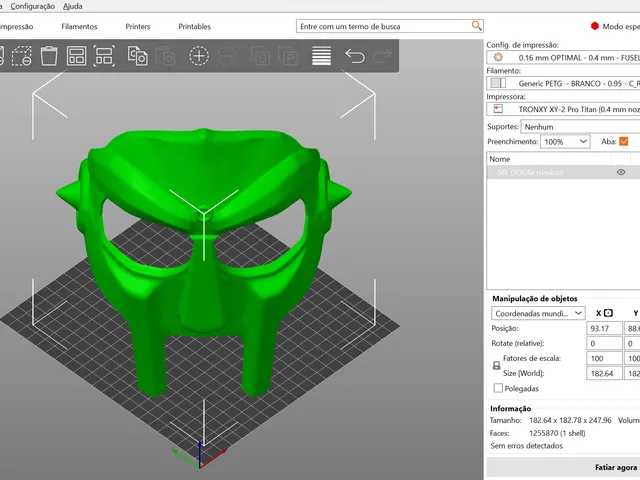Click the Undo arrow icon

click(355, 56)
